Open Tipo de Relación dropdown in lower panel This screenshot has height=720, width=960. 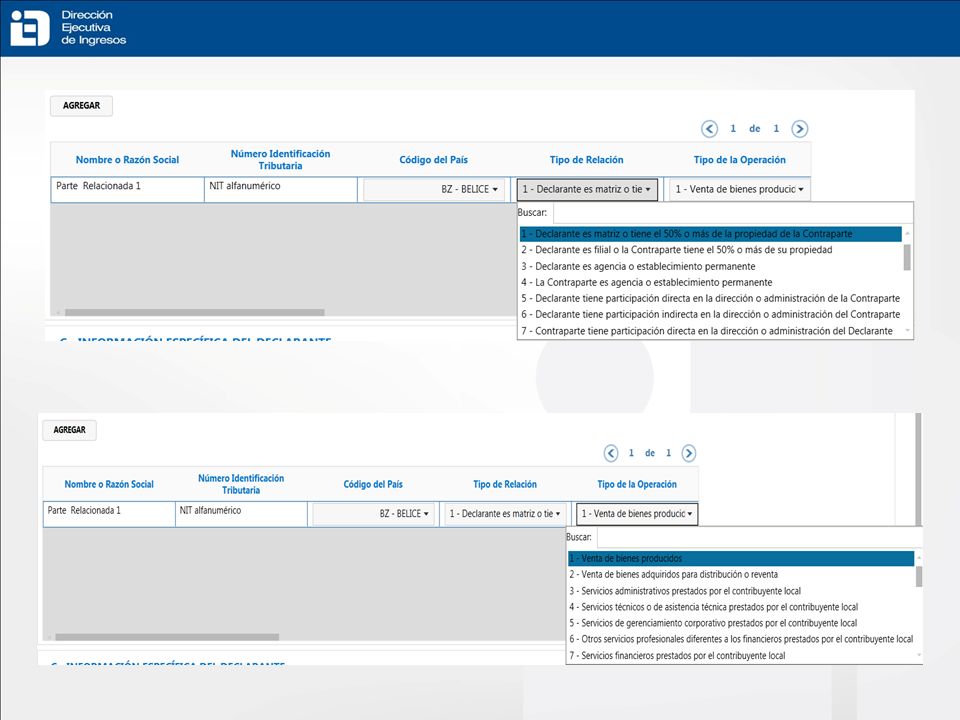point(505,514)
